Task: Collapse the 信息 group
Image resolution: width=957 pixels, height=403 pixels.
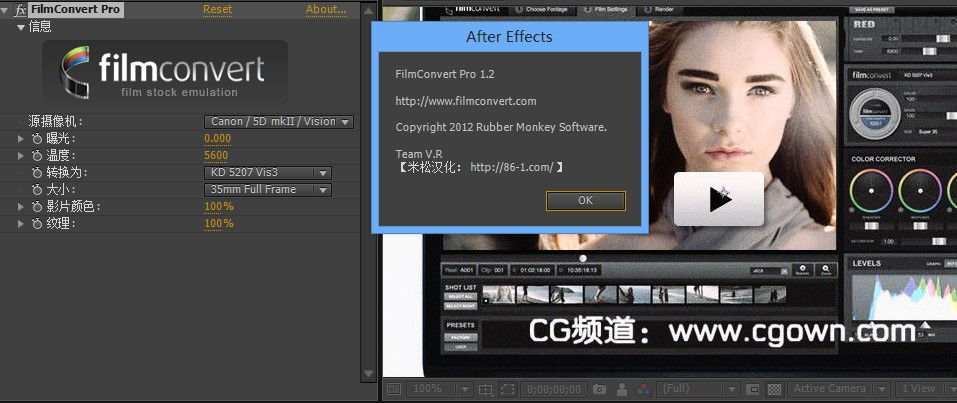Action: (21, 27)
